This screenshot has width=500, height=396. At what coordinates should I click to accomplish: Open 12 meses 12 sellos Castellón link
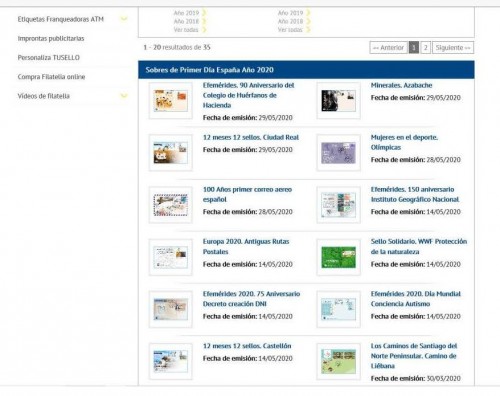pos(247,346)
